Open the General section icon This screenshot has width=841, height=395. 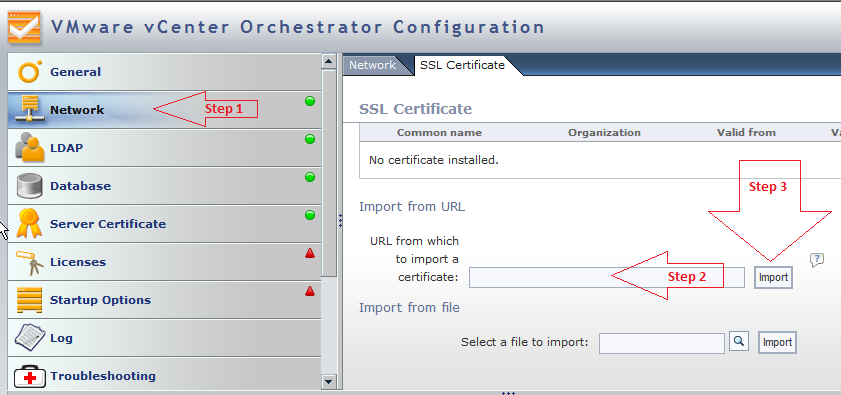tap(29, 72)
